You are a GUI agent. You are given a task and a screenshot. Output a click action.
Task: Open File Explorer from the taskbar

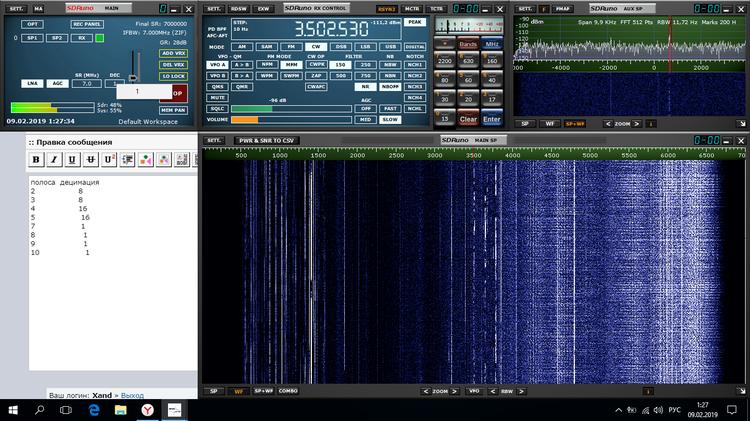tap(121, 410)
